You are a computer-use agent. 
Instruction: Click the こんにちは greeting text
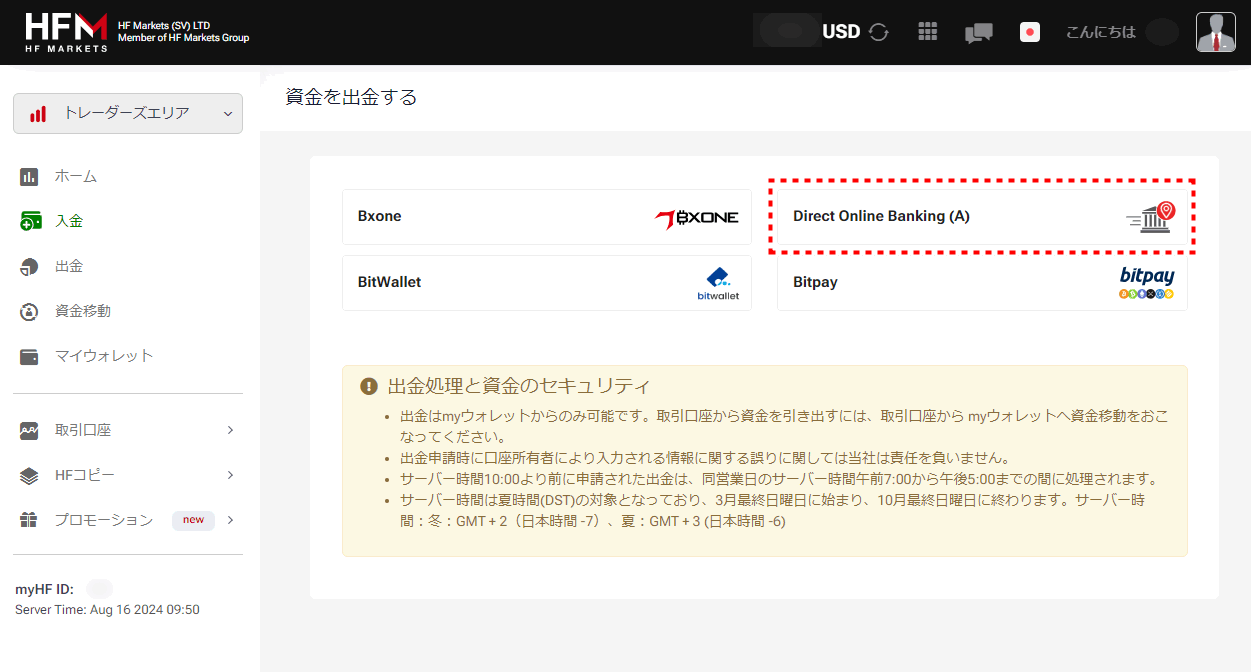coord(1101,32)
